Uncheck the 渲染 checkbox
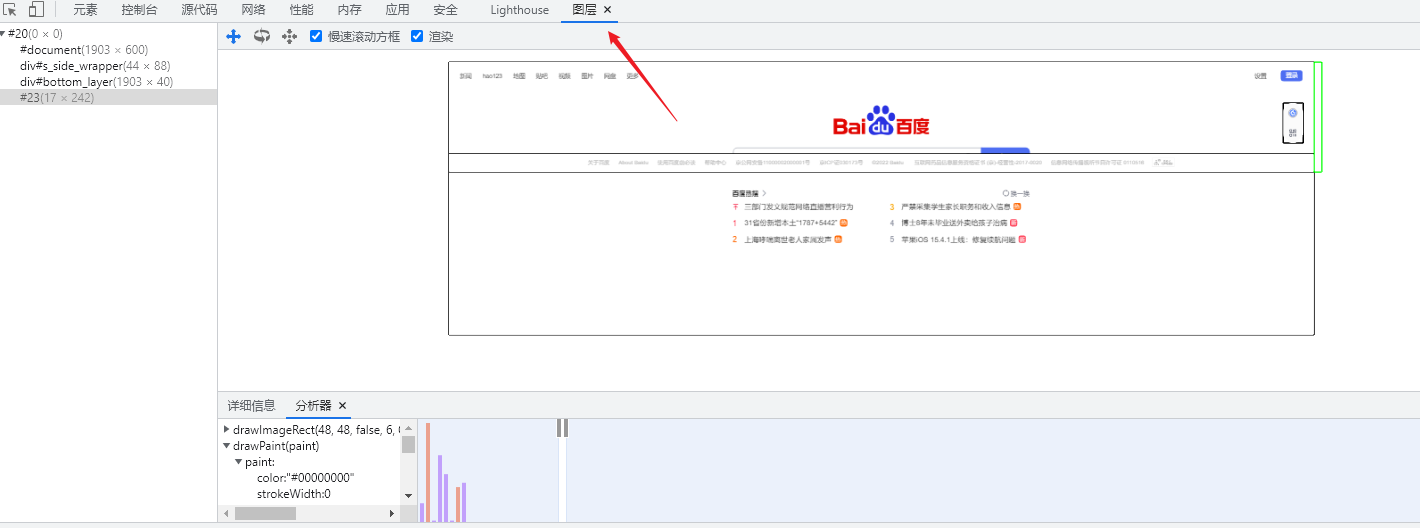This screenshot has height=528, width=1420. coord(417,36)
